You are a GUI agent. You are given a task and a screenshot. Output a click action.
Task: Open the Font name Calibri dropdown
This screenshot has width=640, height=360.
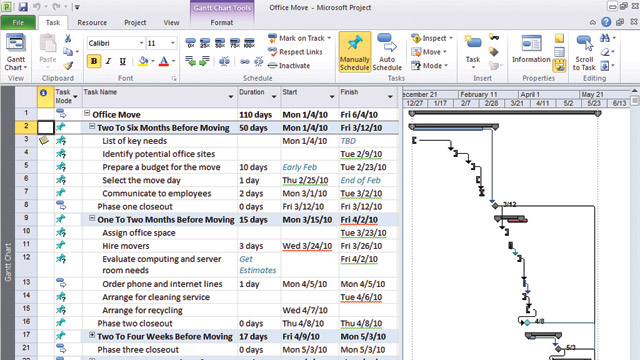[141, 43]
